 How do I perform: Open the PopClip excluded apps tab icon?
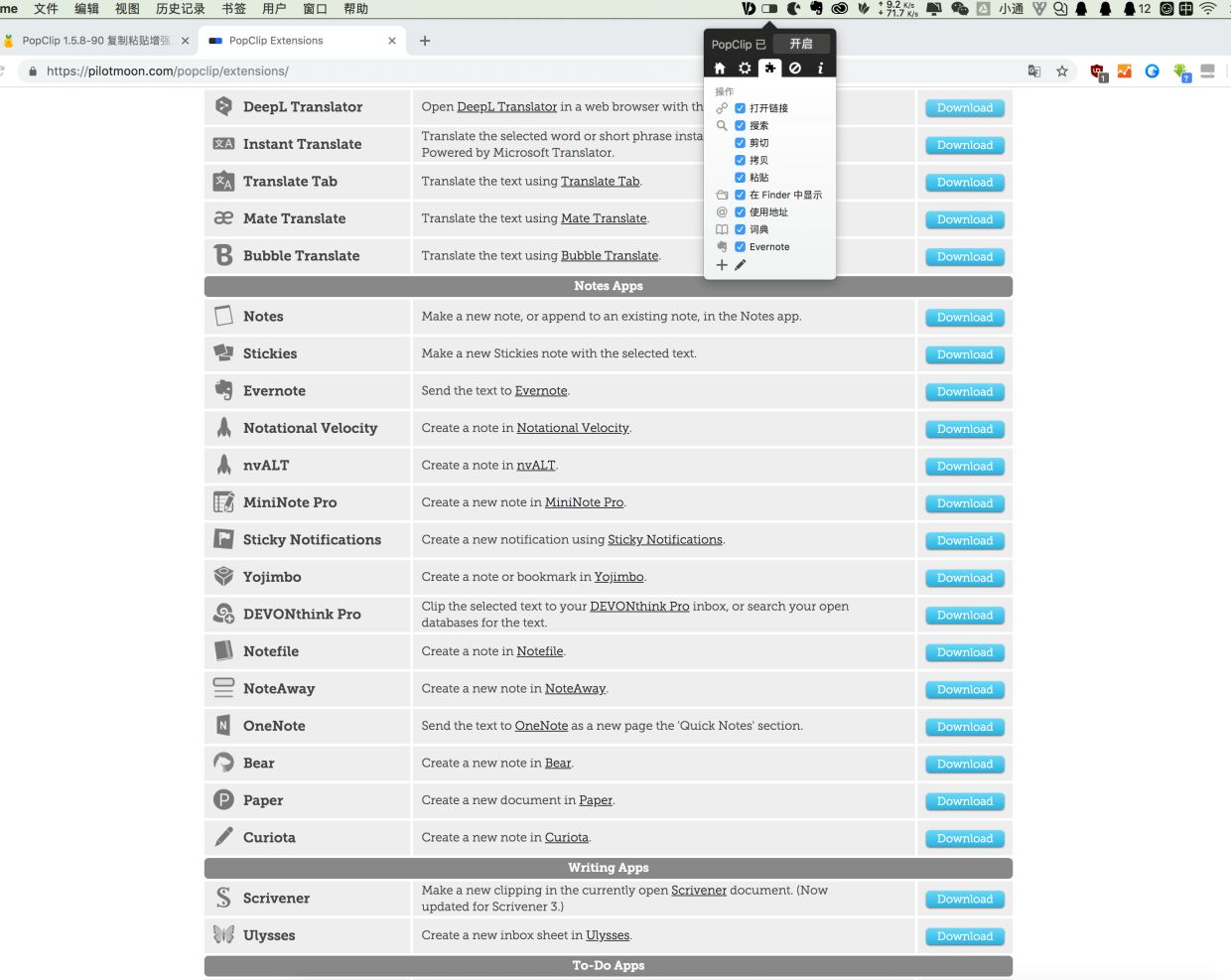(x=795, y=69)
